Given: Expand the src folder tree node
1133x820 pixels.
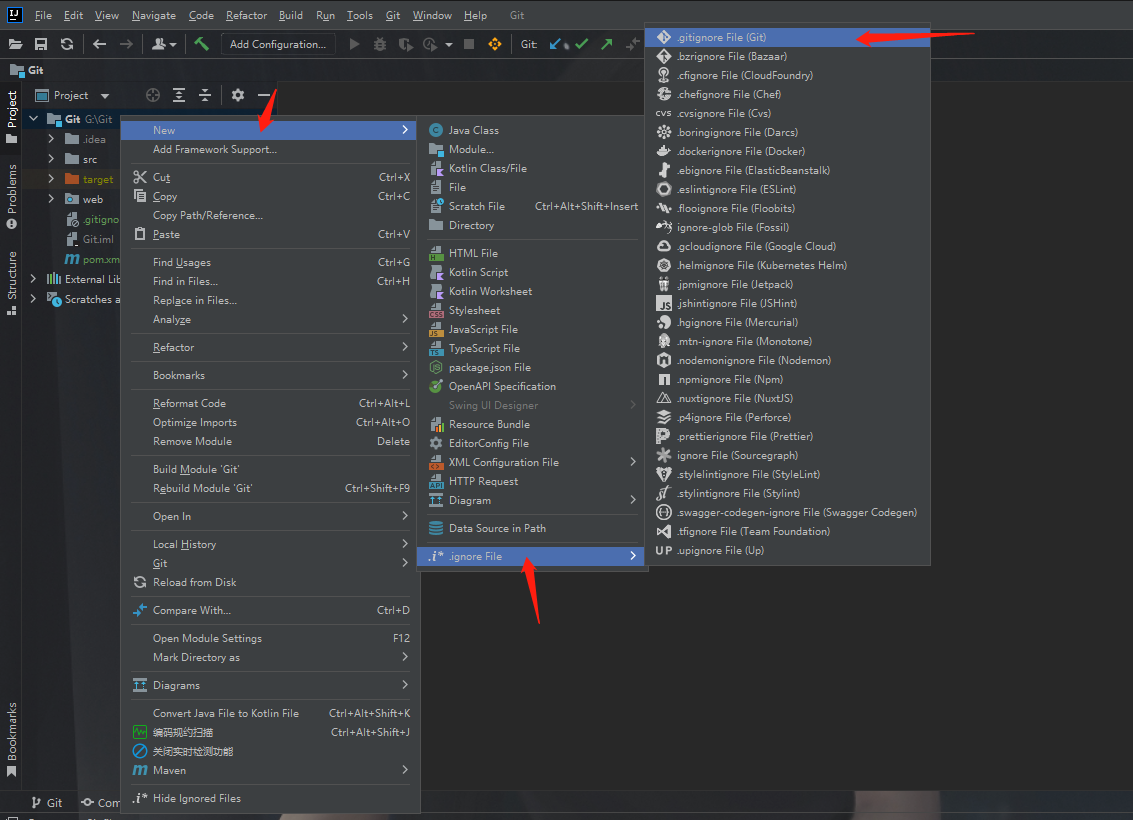Looking at the screenshot, I should pyautogui.click(x=51, y=159).
